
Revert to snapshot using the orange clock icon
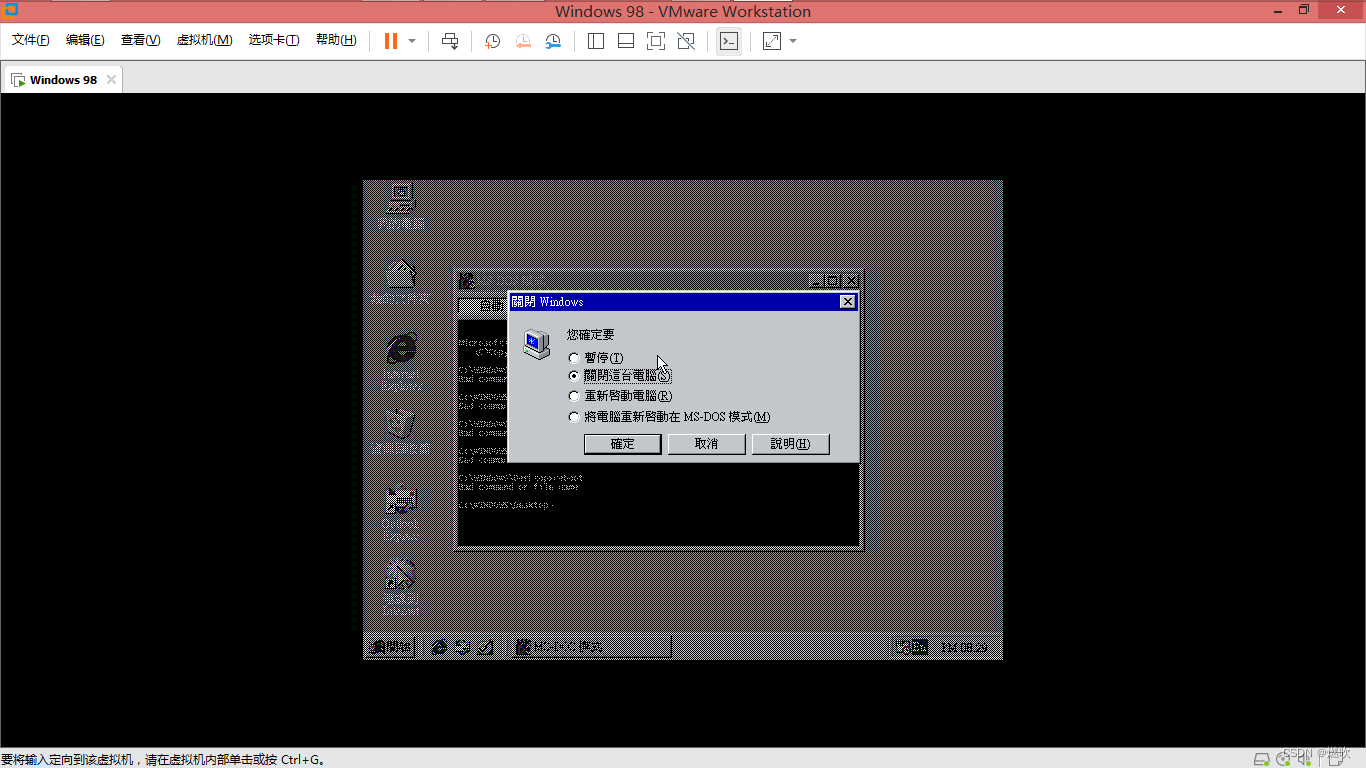523,41
